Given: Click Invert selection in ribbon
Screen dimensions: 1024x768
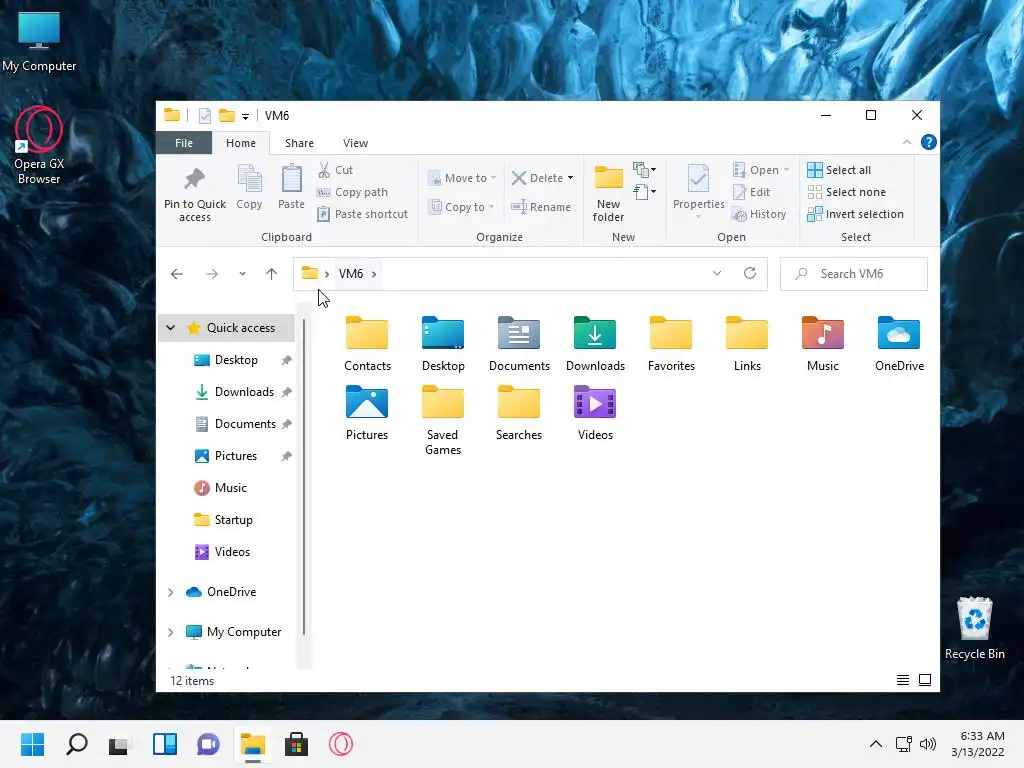Looking at the screenshot, I should (x=856, y=214).
